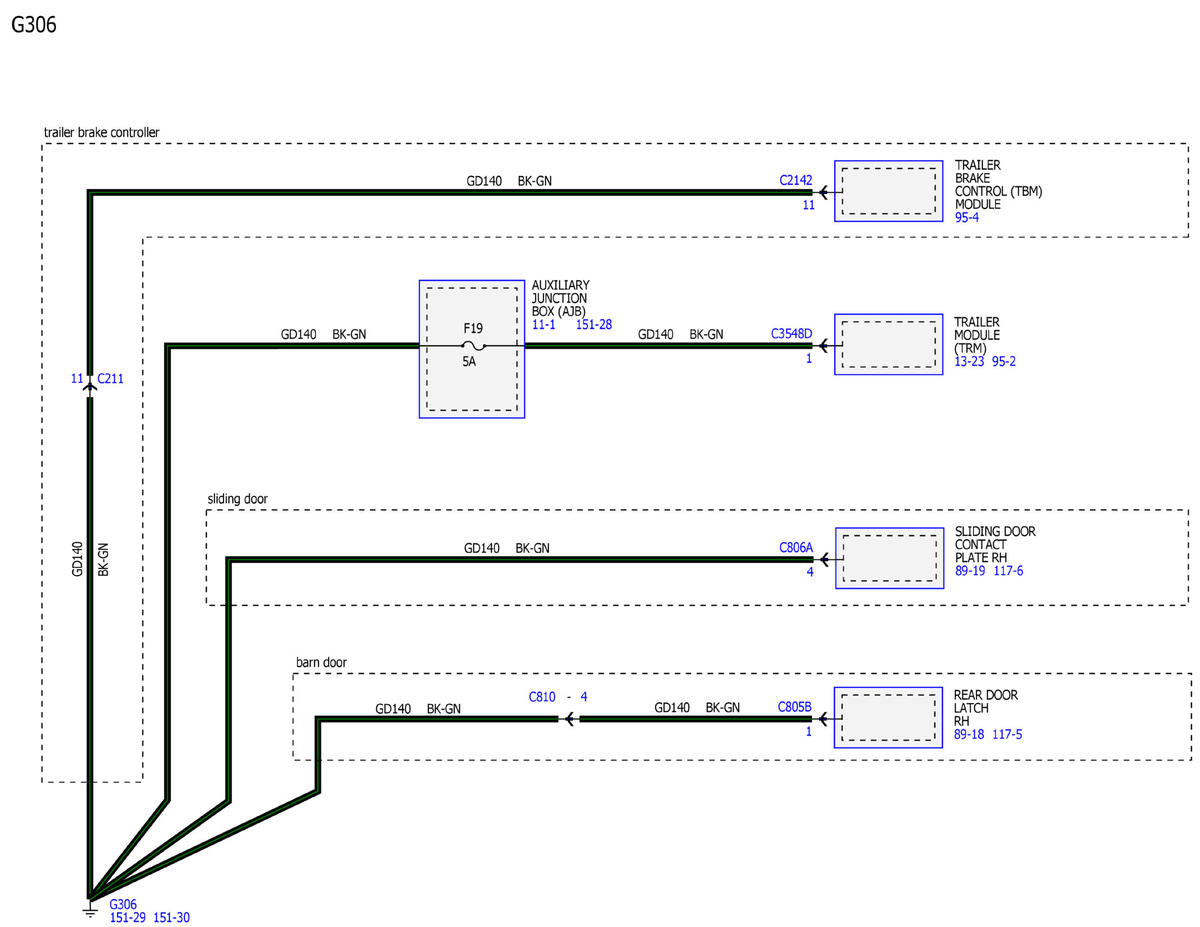Click the Sliding Door Contact Plate RH box
1200x927 pixels.
coord(889,558)
